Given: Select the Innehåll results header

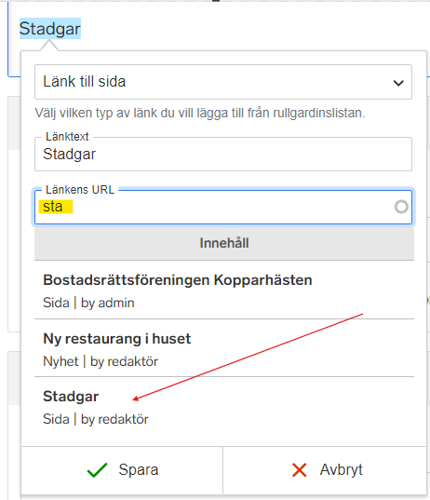Looking at the screenshot, I should pyautogui.click(x=224, y=243).
